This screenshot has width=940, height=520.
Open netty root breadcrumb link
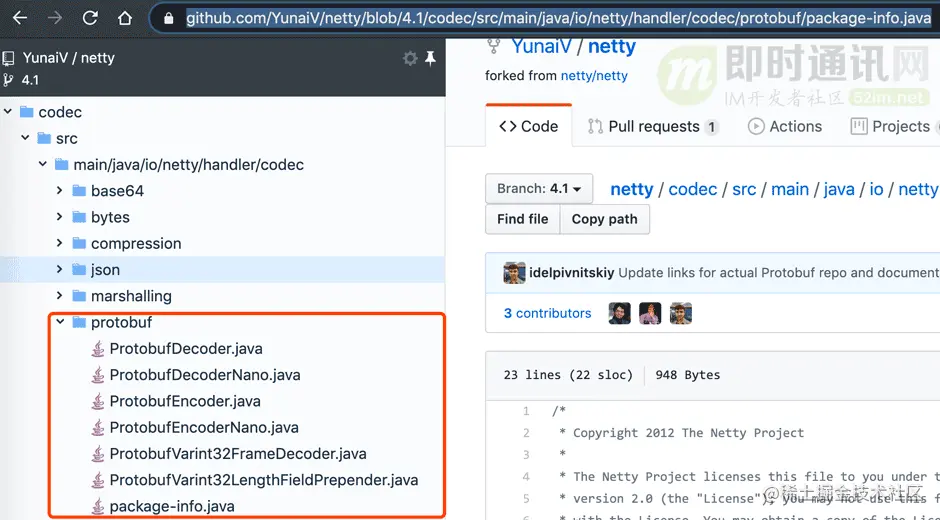pyautogui.click(x=631, y=189)
